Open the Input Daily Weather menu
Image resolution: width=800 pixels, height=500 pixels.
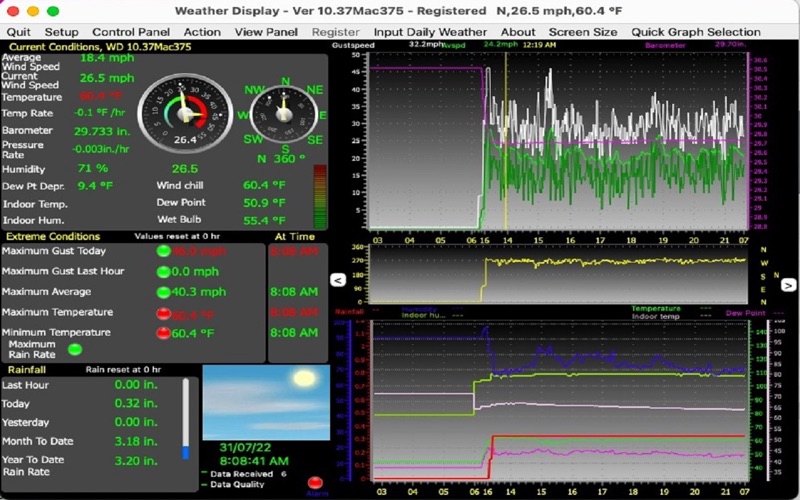point(430,32)
